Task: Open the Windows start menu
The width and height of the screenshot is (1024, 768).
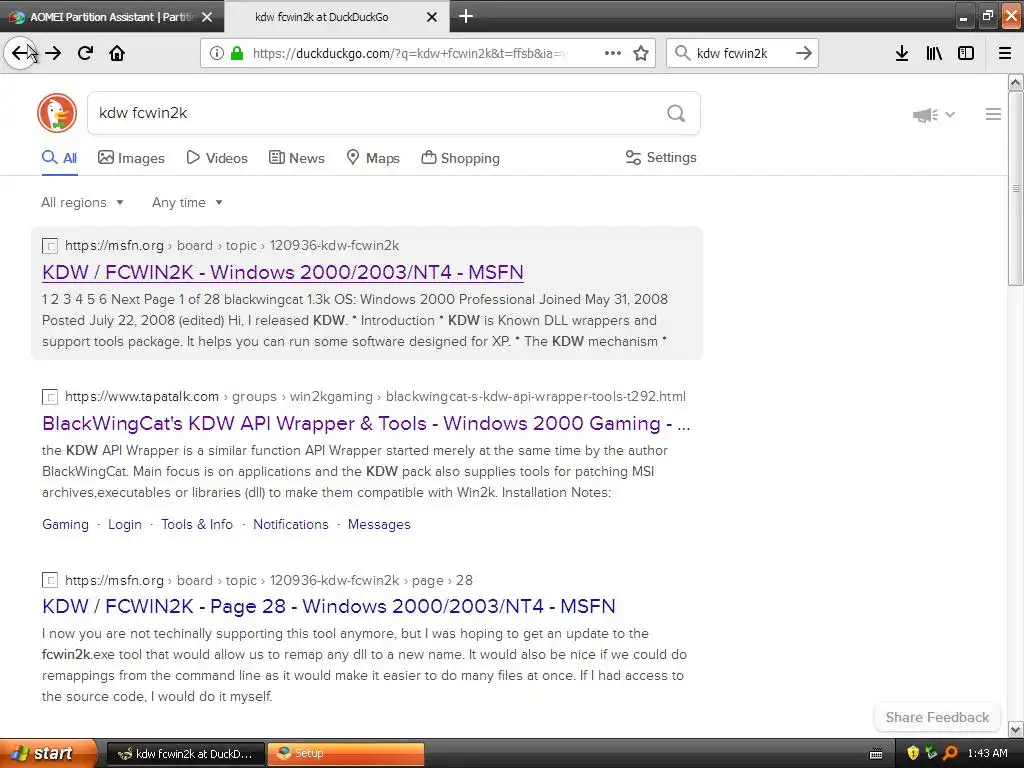Action: [x=48, y=754]
